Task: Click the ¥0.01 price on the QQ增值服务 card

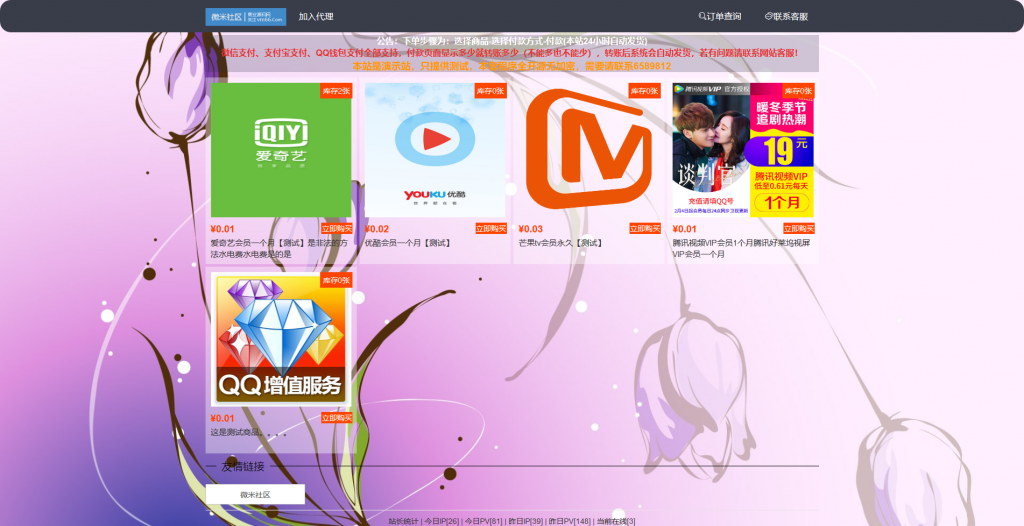Action: click(x=223, y=418)
